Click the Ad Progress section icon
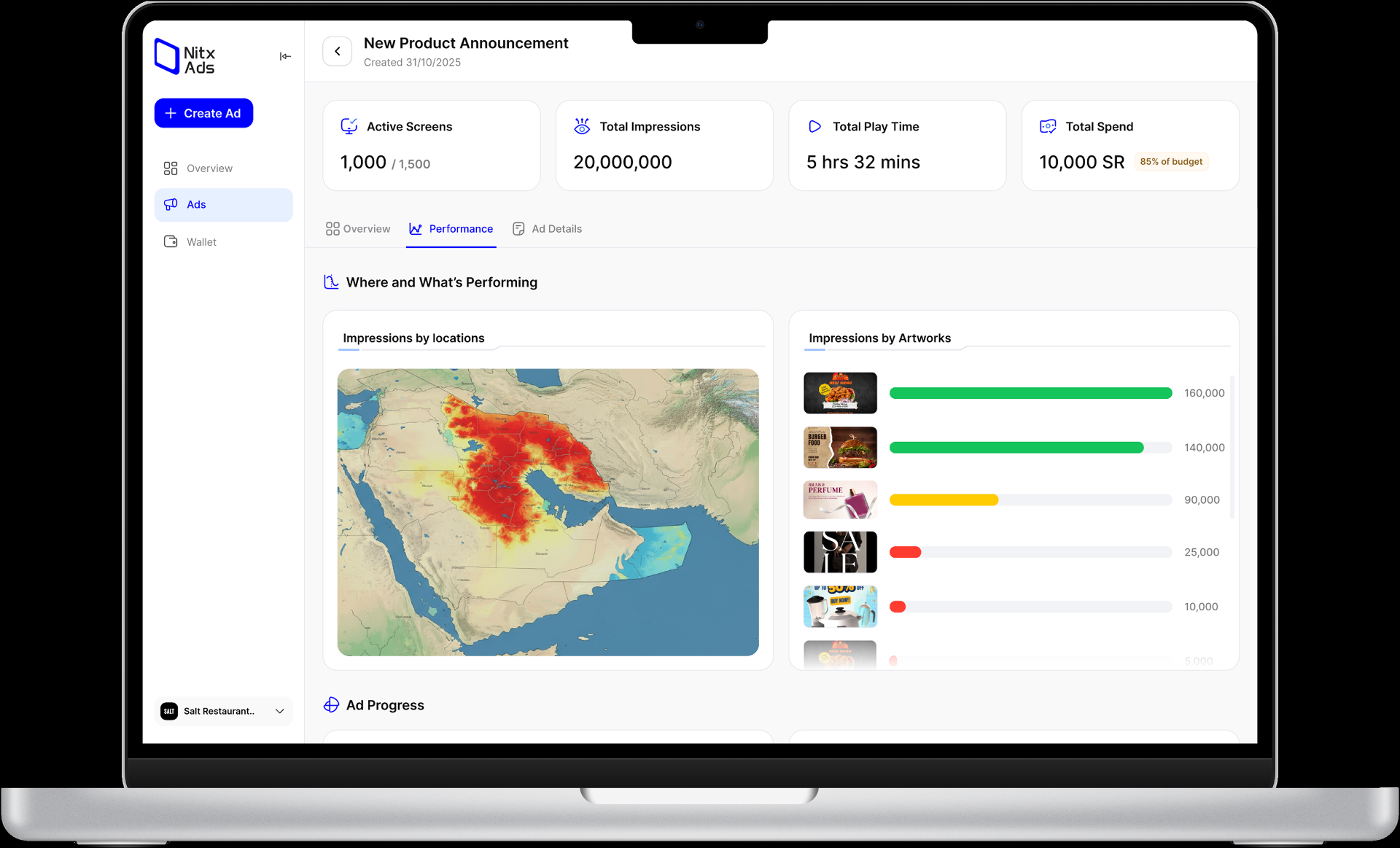Screen dimensions: 1400x848 pyautogui.click(x=331, y=705)
